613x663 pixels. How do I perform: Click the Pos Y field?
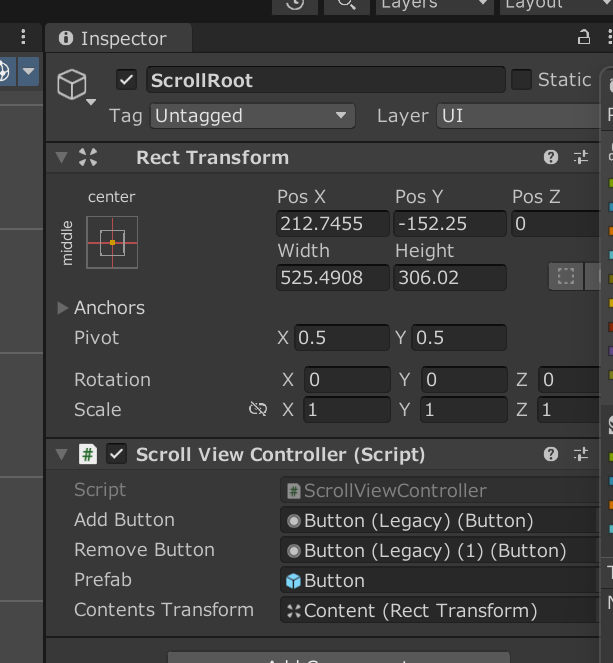tap(450, 224)
